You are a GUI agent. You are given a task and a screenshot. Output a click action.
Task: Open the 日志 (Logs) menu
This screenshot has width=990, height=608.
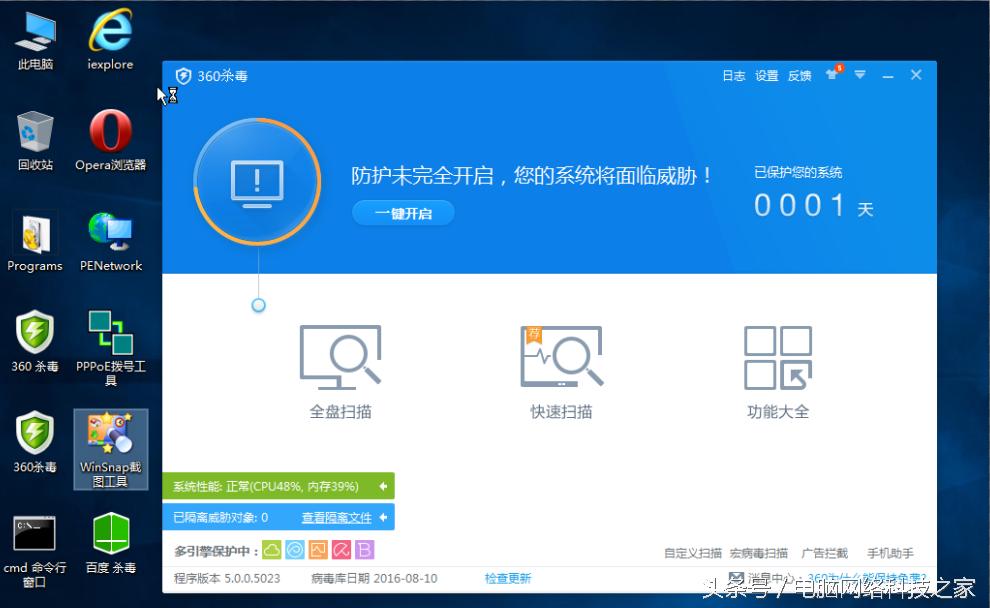(733, 75)
